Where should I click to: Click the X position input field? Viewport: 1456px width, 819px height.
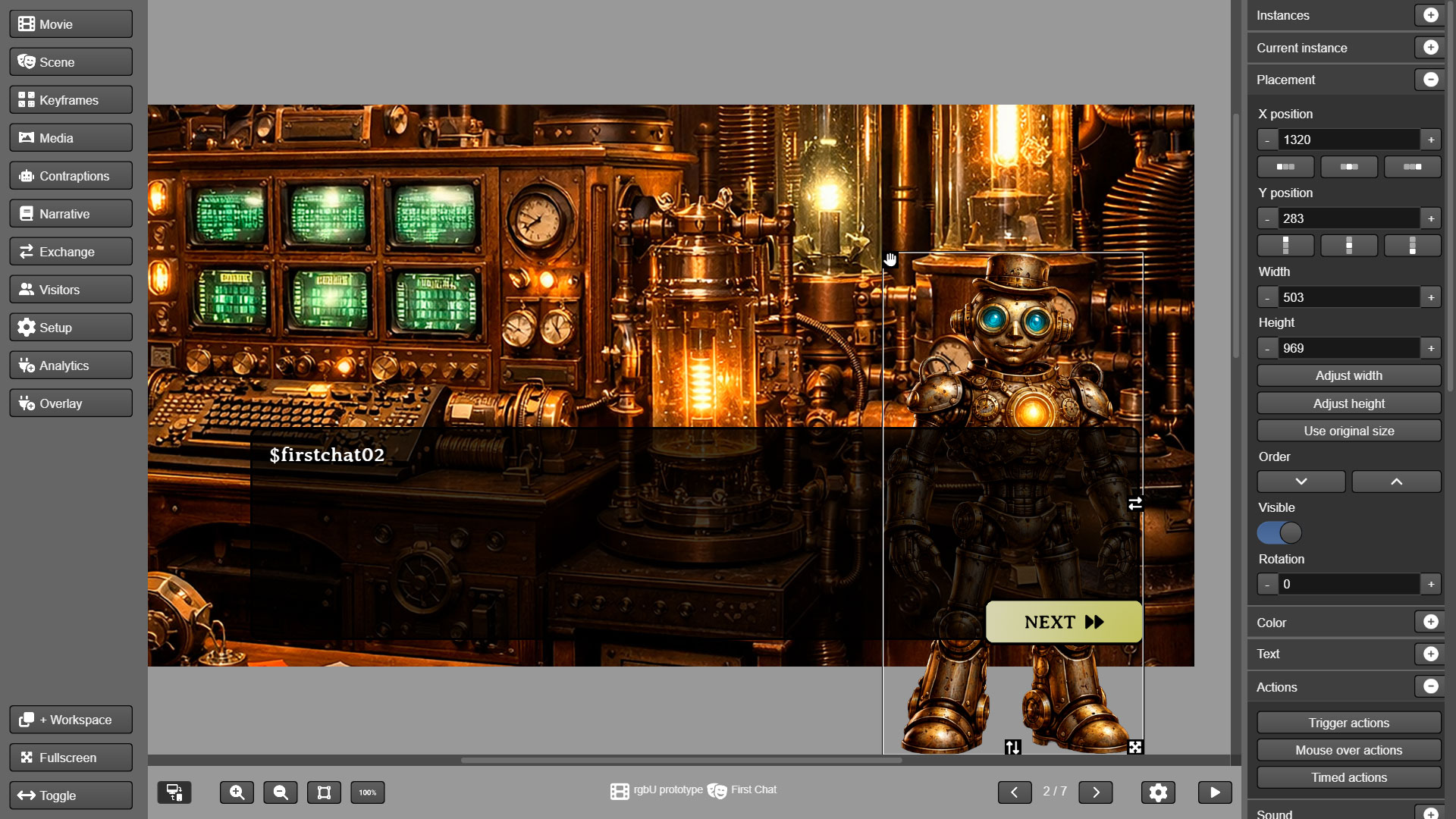pyautogui.click(x=1348, y=140)
